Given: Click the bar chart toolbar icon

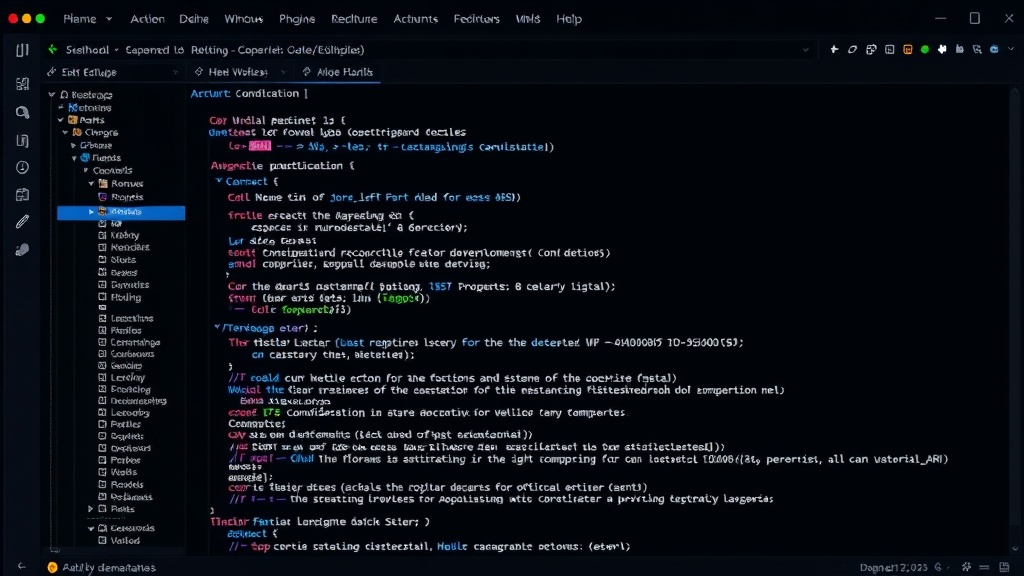Looking at the screenshot, I should click(959, 50).
